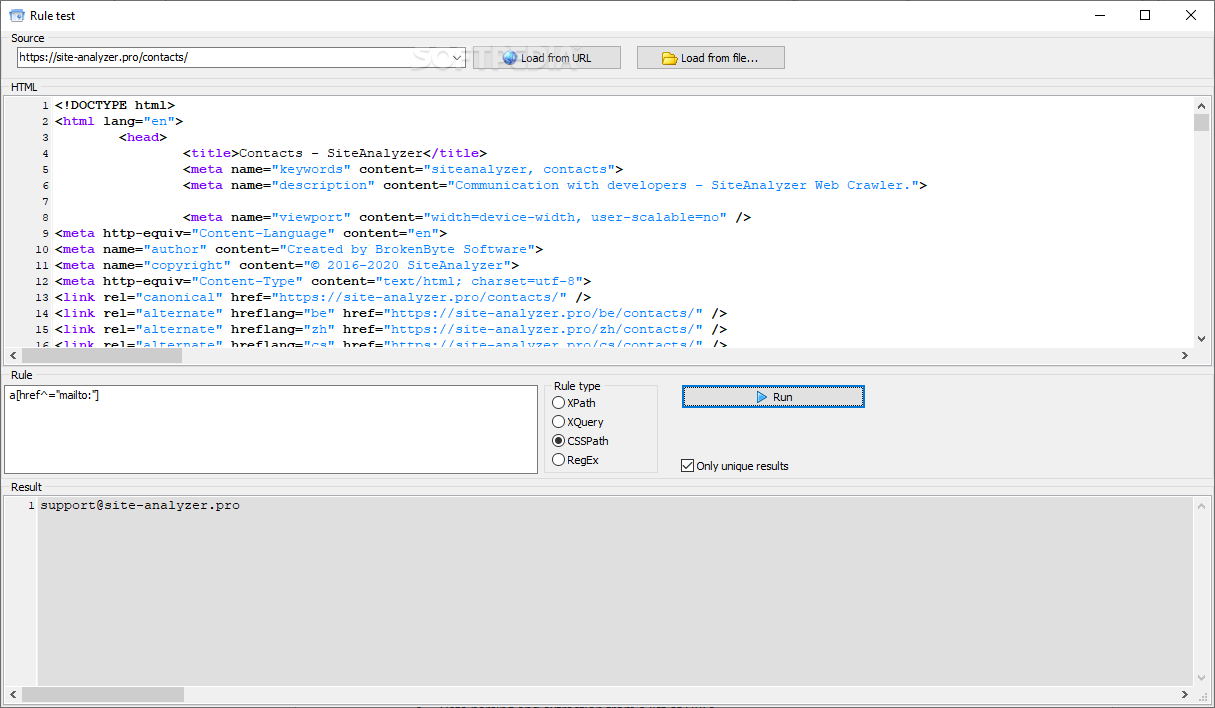
Task: Click the hreflang "zh" alternate link line
Action: click(x=391, y=329)
